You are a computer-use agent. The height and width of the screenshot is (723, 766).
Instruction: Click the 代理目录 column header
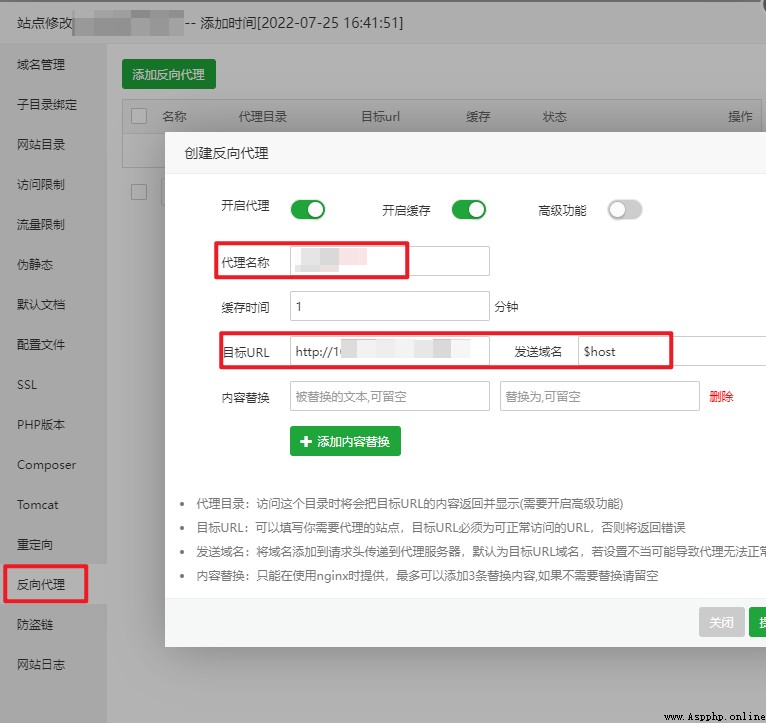[x=263, y=117]
